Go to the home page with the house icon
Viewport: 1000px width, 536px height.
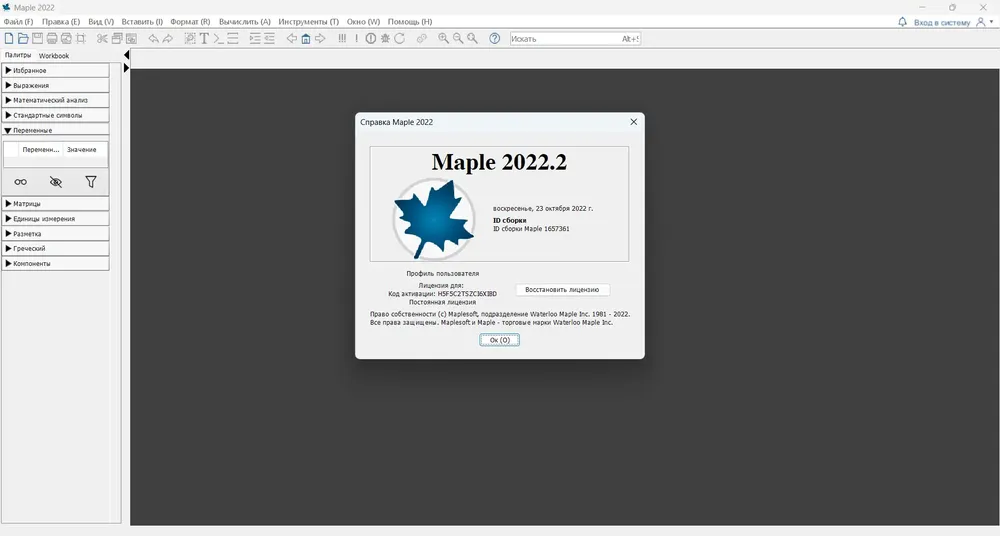305,38
